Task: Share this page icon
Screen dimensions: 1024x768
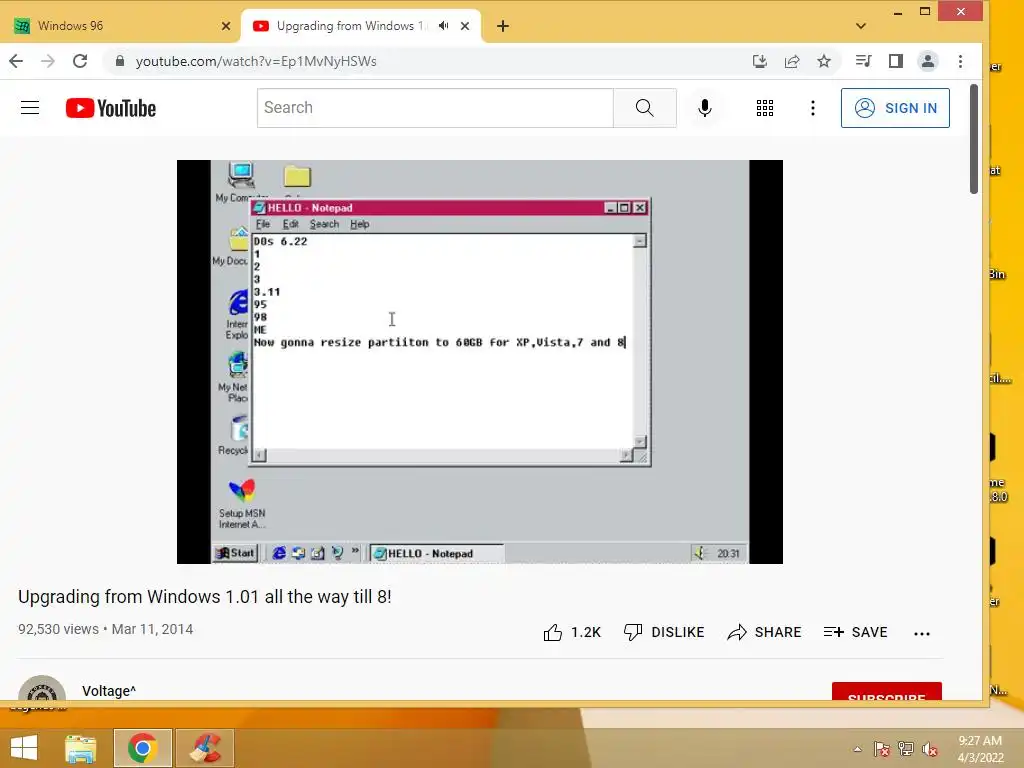Action: coord(792,61)
